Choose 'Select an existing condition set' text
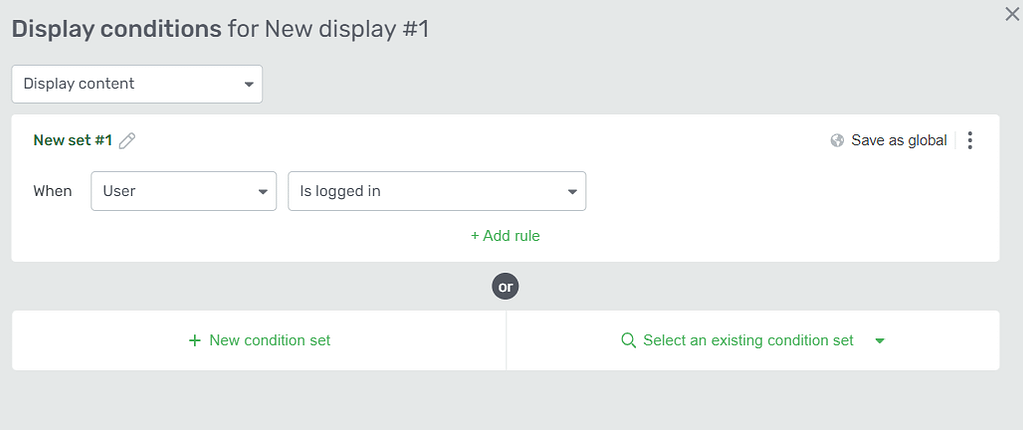The image size is (1023, 430). click(748, 341)
